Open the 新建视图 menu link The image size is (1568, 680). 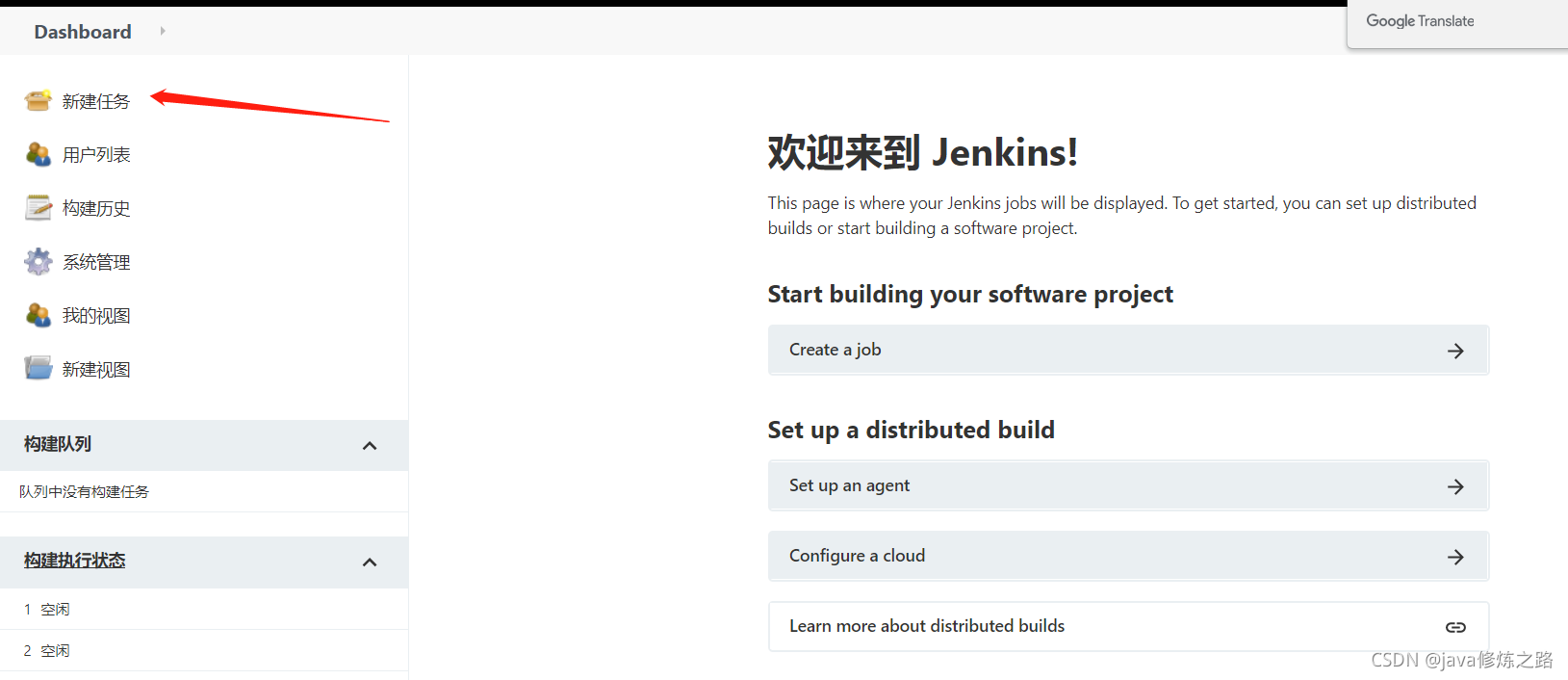point(96,369)
